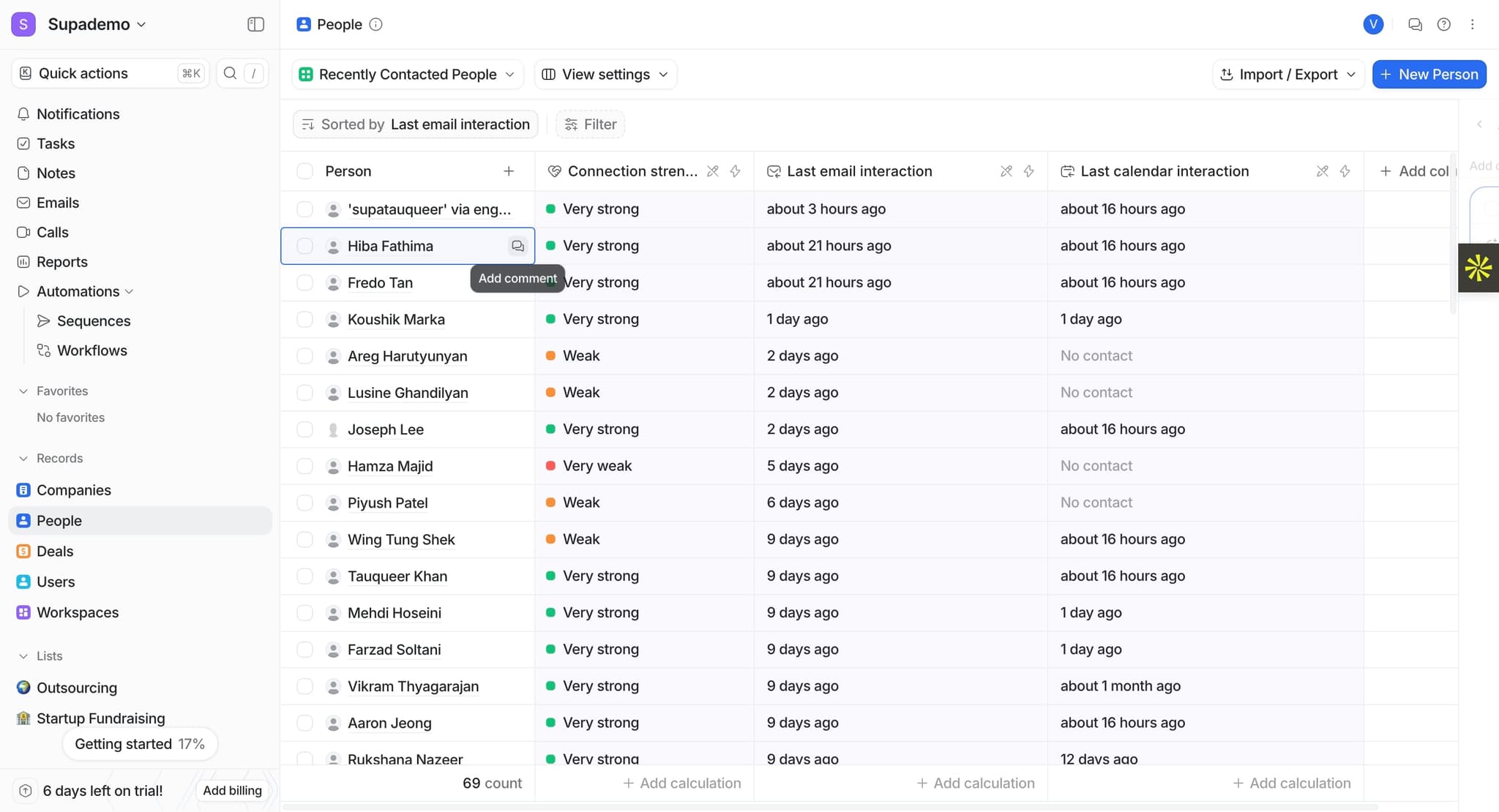Screen dimensions: 1499x812
Task: Click the Add billing button
Action: [232, 791]
